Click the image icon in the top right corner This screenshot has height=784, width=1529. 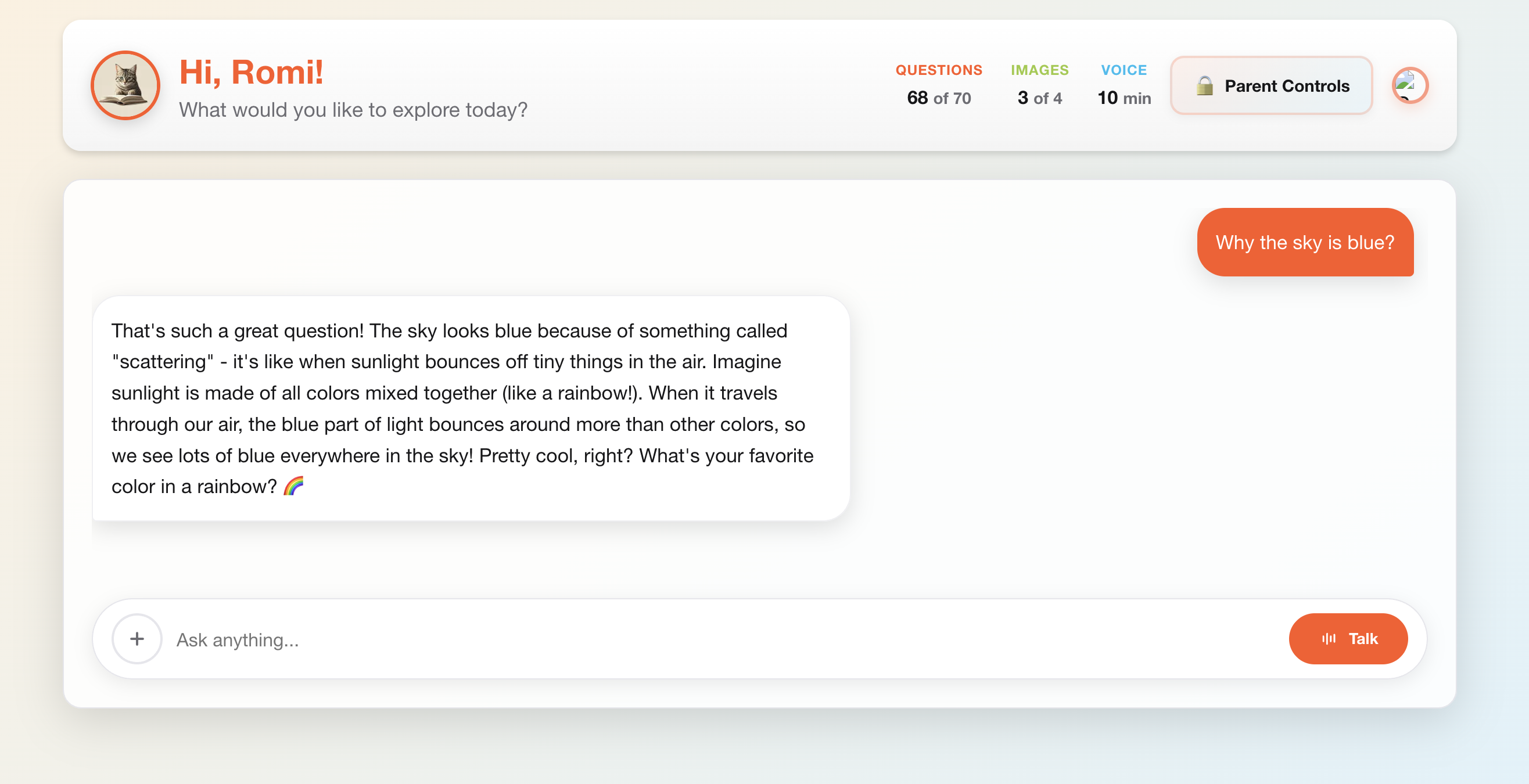[1410, 85]
